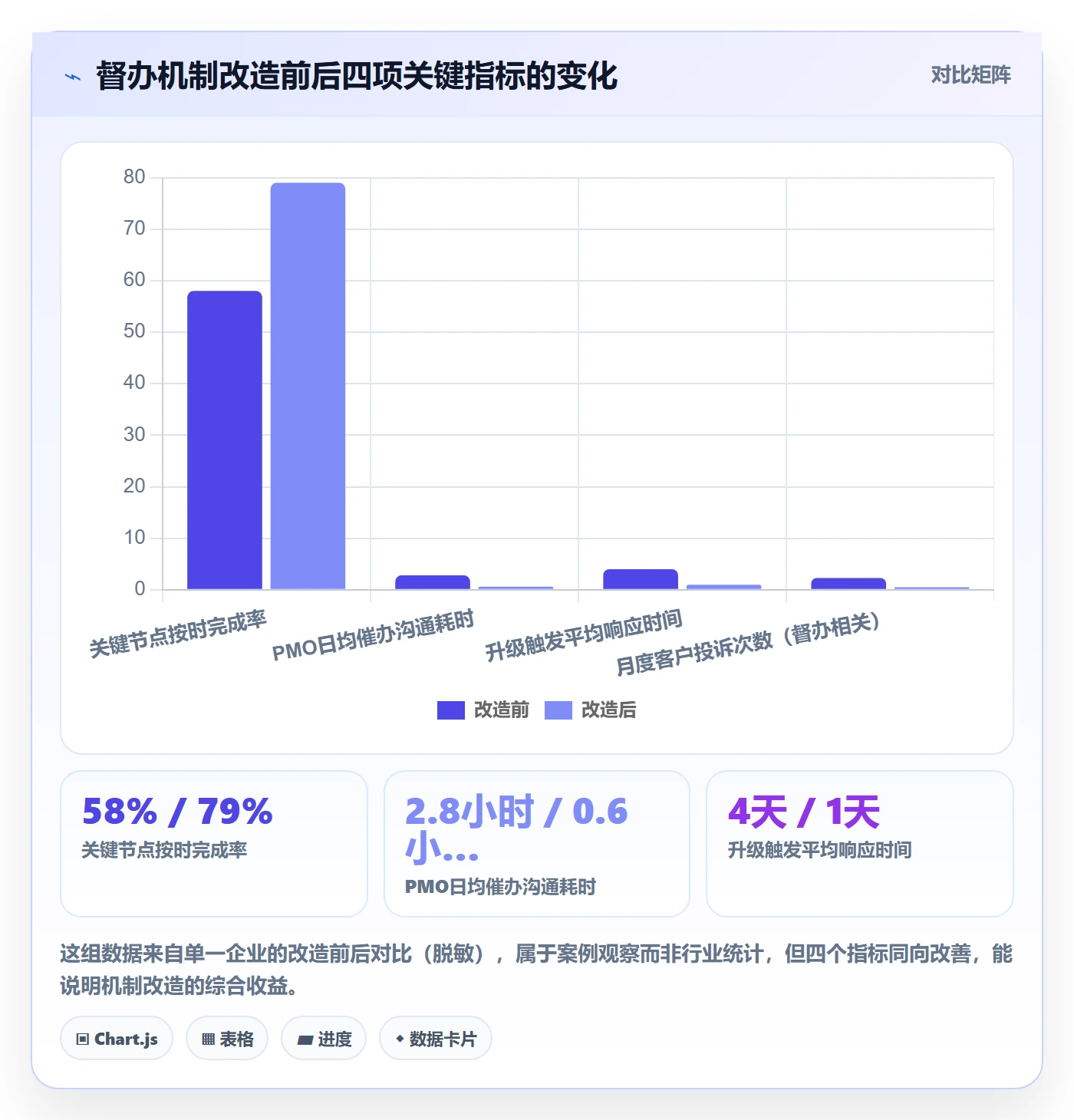Image resolution: width=1074 pixels, height=1120 pixels.
Task: Select the 进度 tag
Action: [324, 1039]
